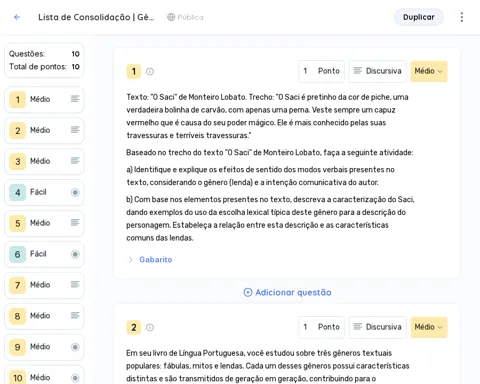Click the Total de pontos summary
The width and height of the screenshot is (480, 384).
(x=44, y=67)
